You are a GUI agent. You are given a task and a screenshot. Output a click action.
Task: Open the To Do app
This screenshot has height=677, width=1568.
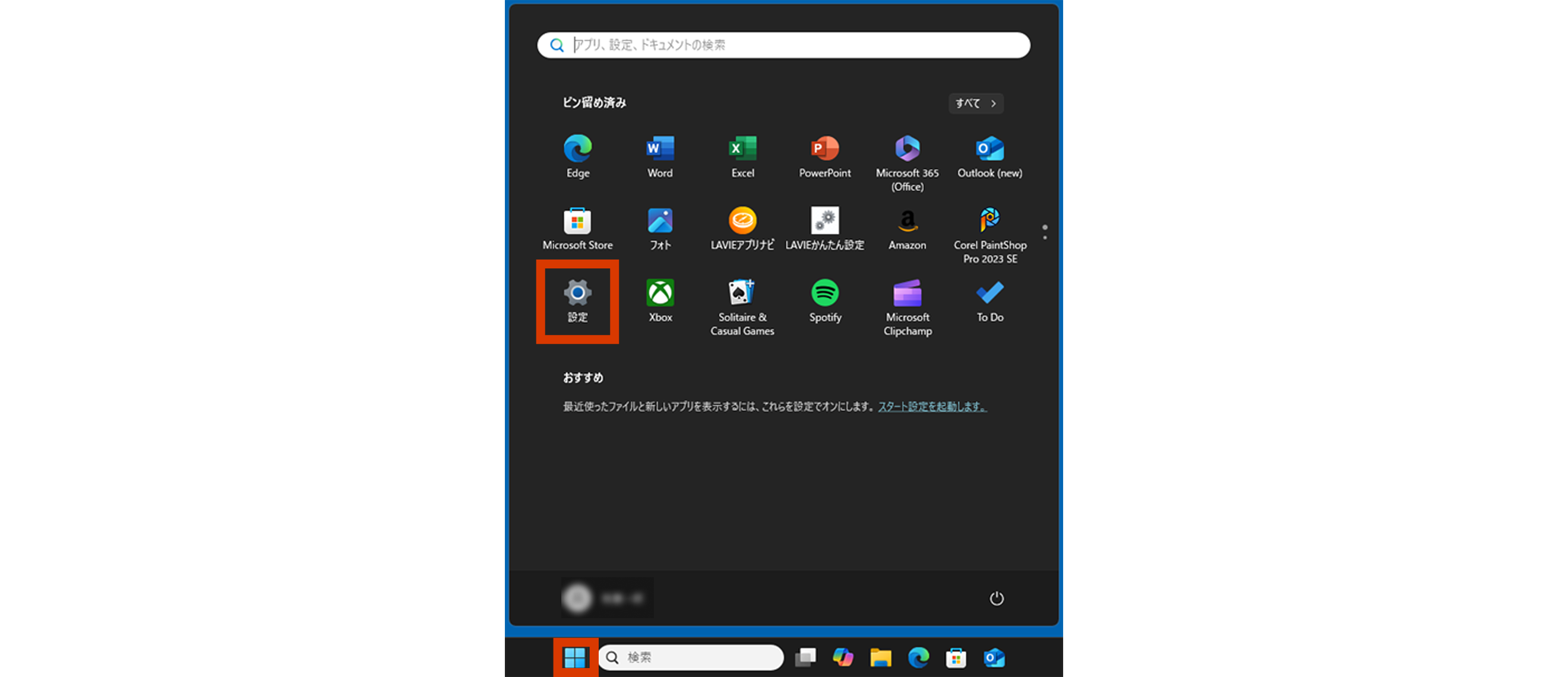pyautogui.click(x=990, y=301)
